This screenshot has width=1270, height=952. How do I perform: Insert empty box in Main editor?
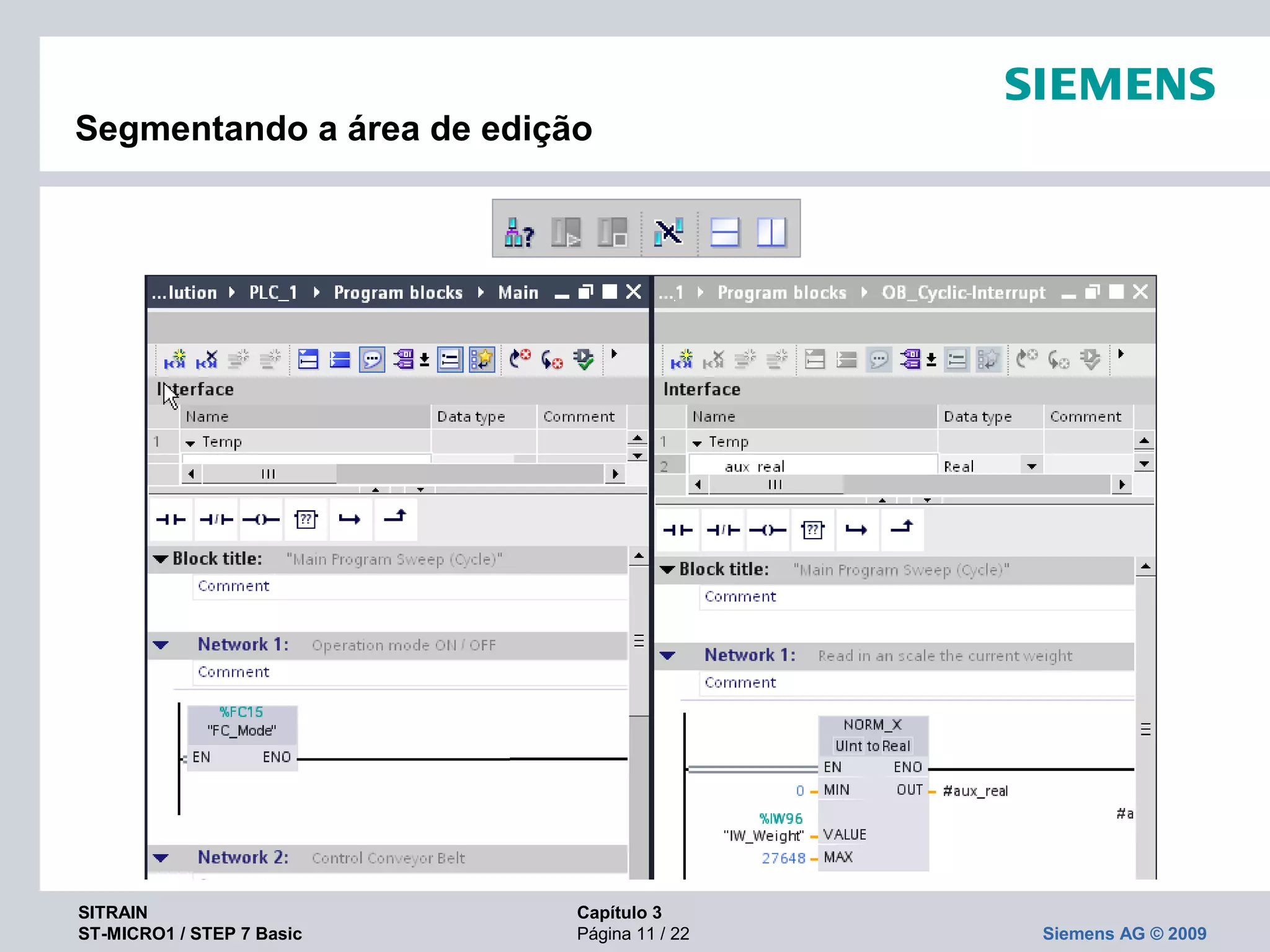coord(306,519)
